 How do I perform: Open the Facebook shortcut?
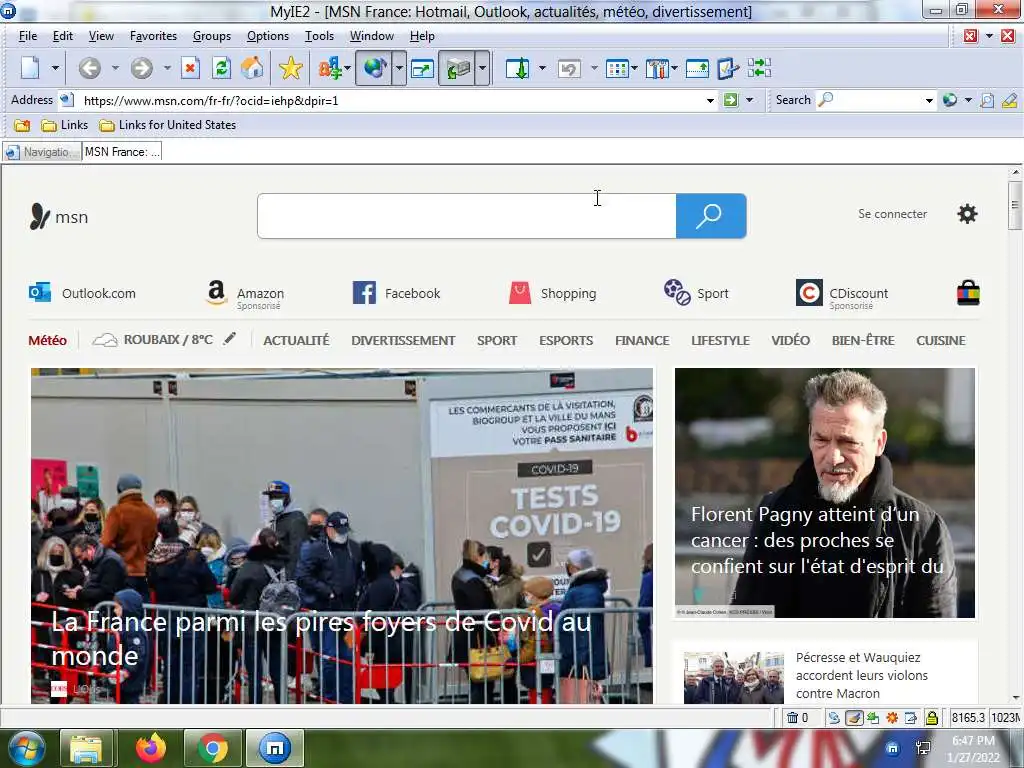(x=396, y=293)
